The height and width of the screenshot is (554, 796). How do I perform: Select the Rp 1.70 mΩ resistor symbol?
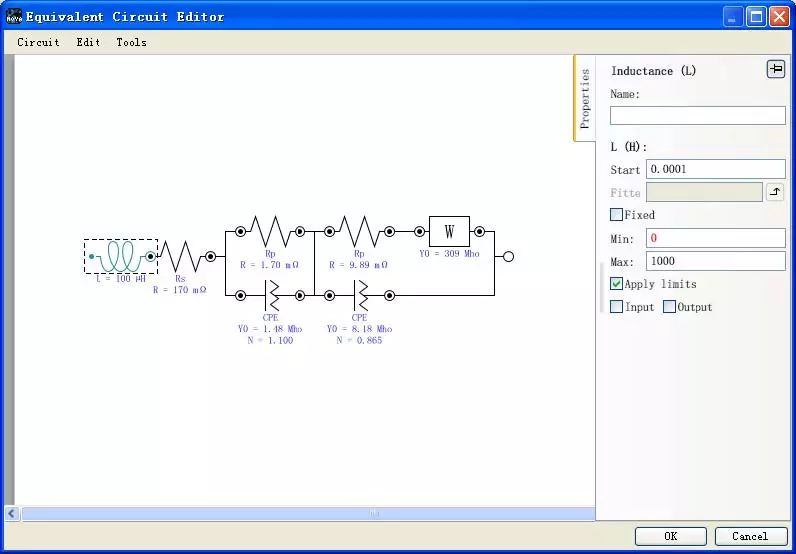[x=270, y=232]
